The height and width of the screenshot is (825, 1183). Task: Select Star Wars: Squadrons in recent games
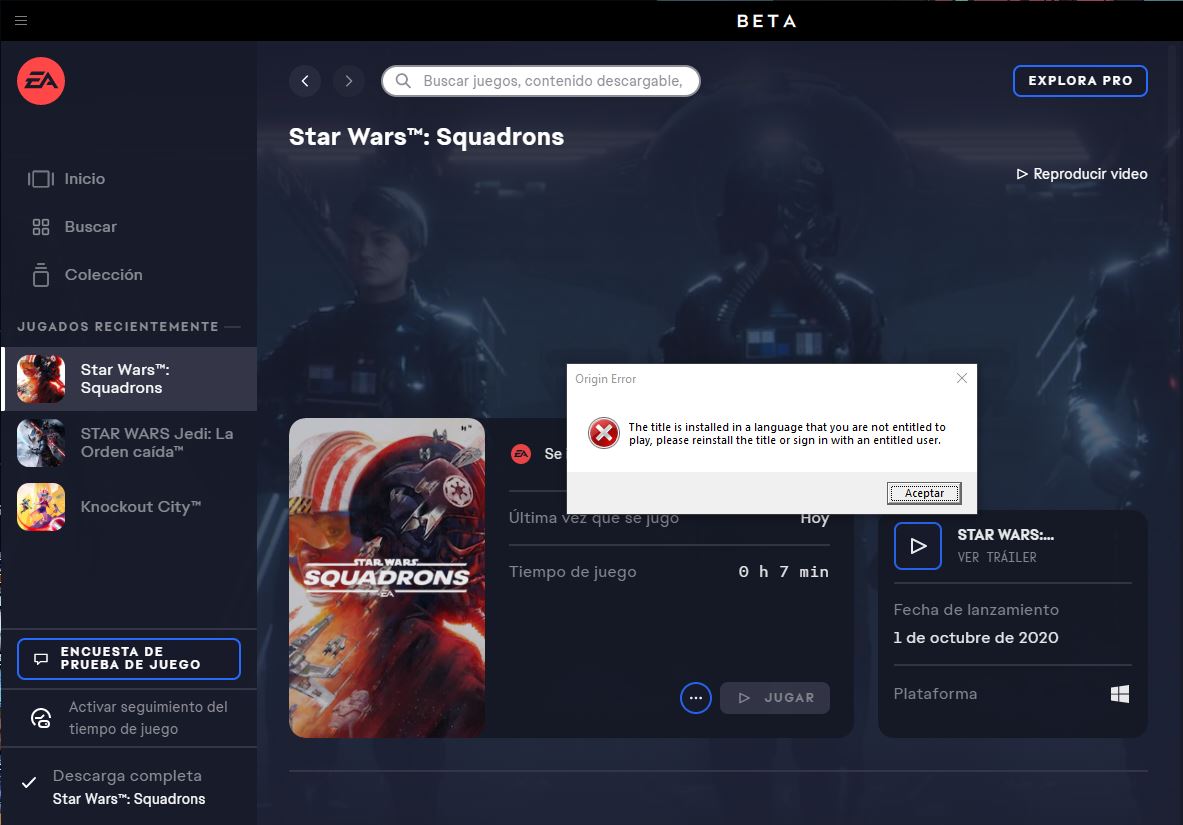click(128, 379)
